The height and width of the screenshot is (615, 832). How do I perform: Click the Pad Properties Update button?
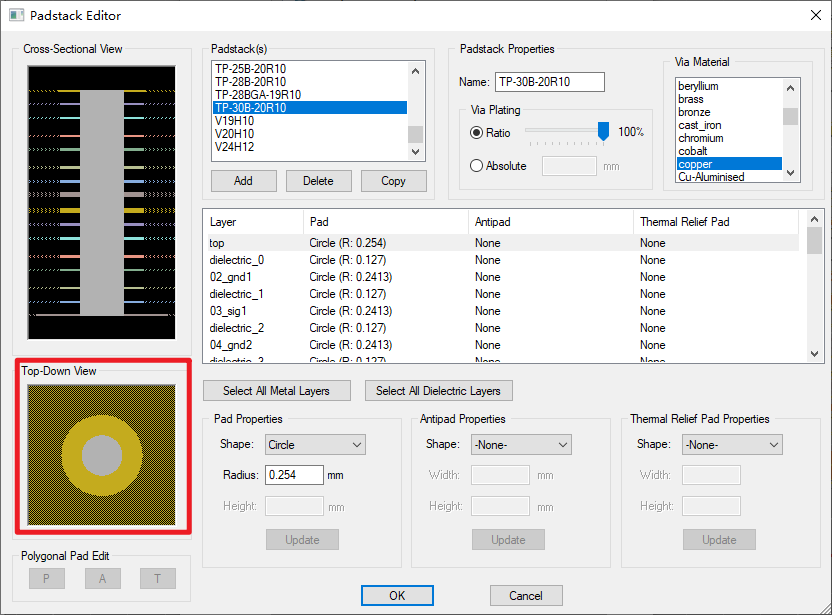click(302, 540)
